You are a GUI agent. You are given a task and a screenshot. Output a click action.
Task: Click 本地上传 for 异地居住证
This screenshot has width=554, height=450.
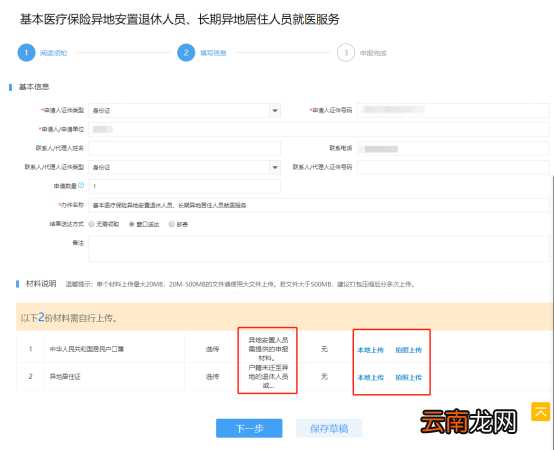click(x=370, y=377)
